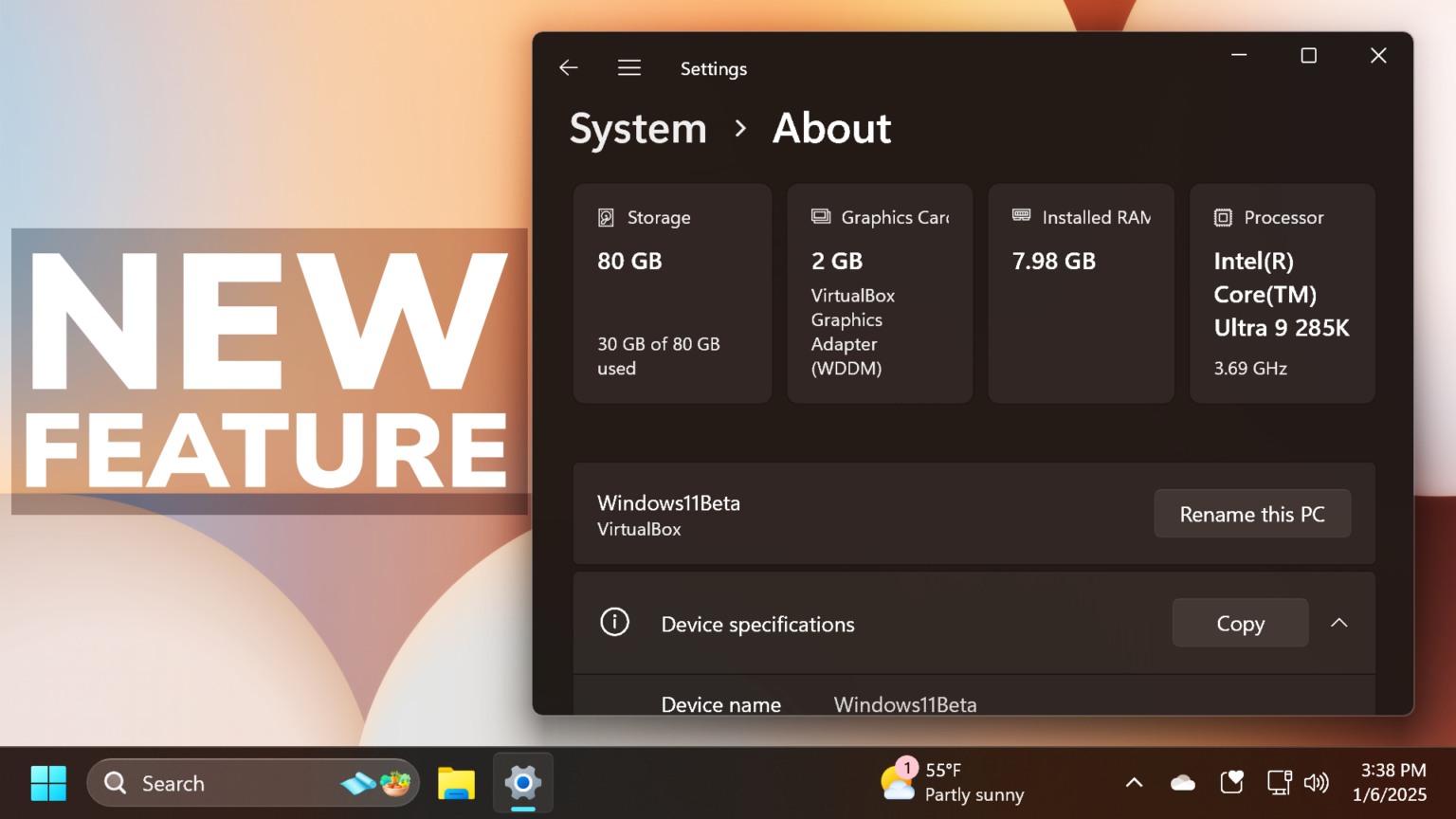Click the cast/display icon in the tray

pos(1279,782)
